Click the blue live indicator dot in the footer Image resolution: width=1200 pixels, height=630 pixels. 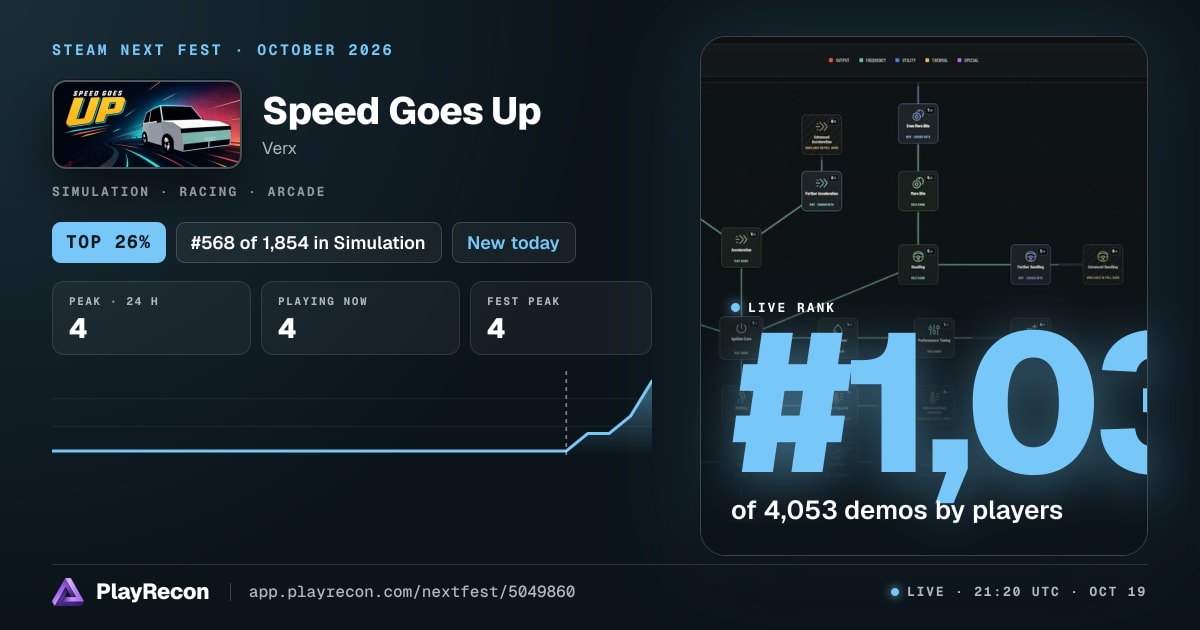click(x=895, y=592)
